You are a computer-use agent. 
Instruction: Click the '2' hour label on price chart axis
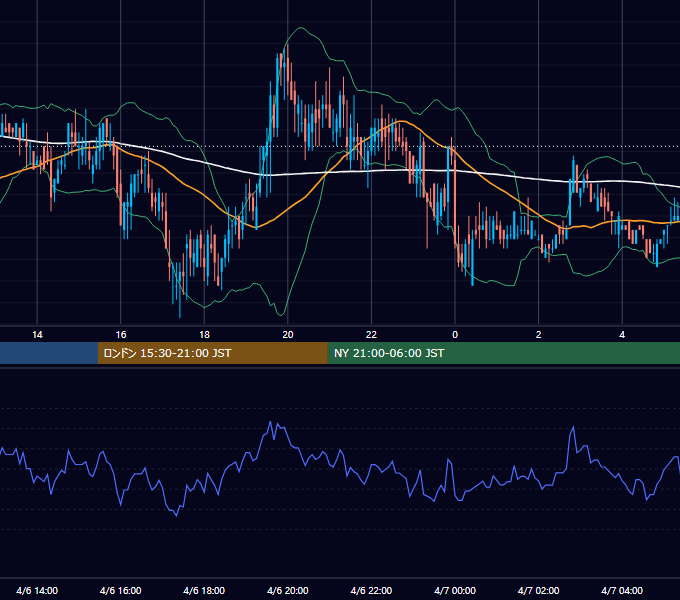point(539,335)
